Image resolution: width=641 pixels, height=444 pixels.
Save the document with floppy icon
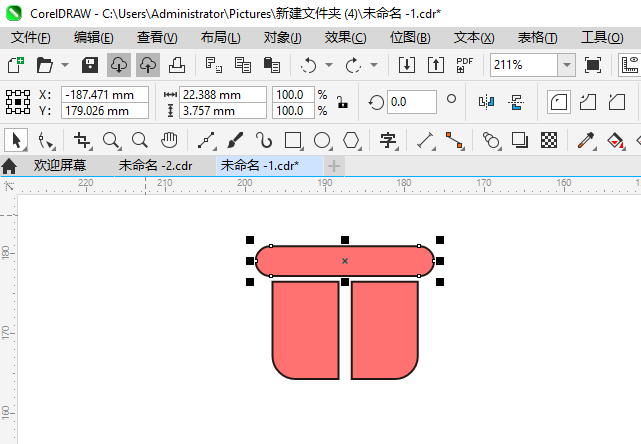coord(90,65)
